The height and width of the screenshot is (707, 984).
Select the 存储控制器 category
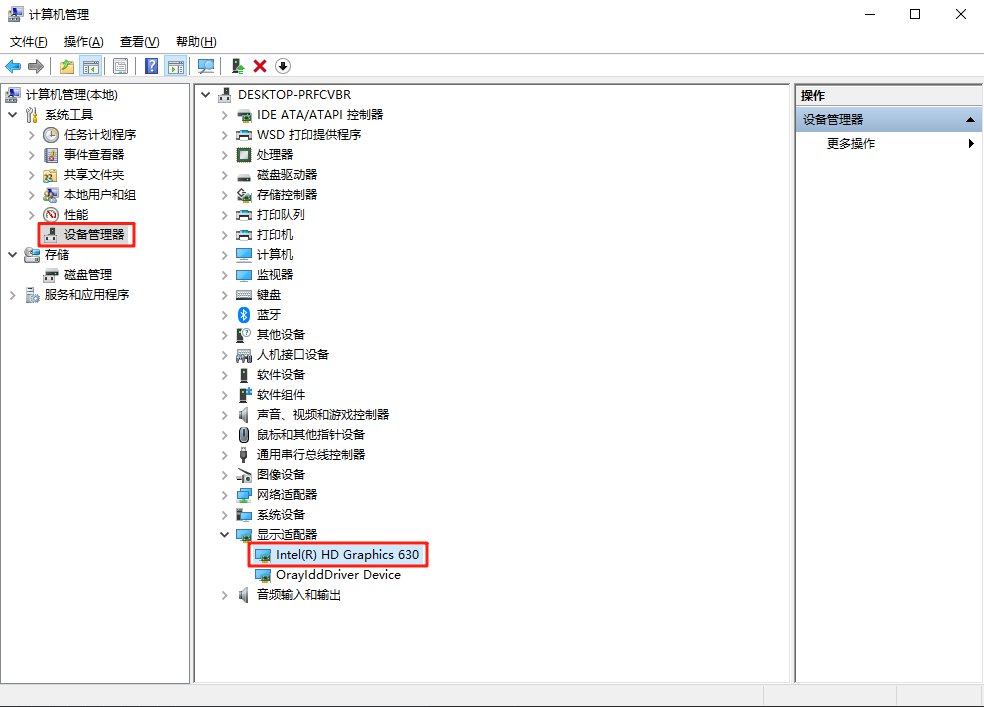(287, 194)
